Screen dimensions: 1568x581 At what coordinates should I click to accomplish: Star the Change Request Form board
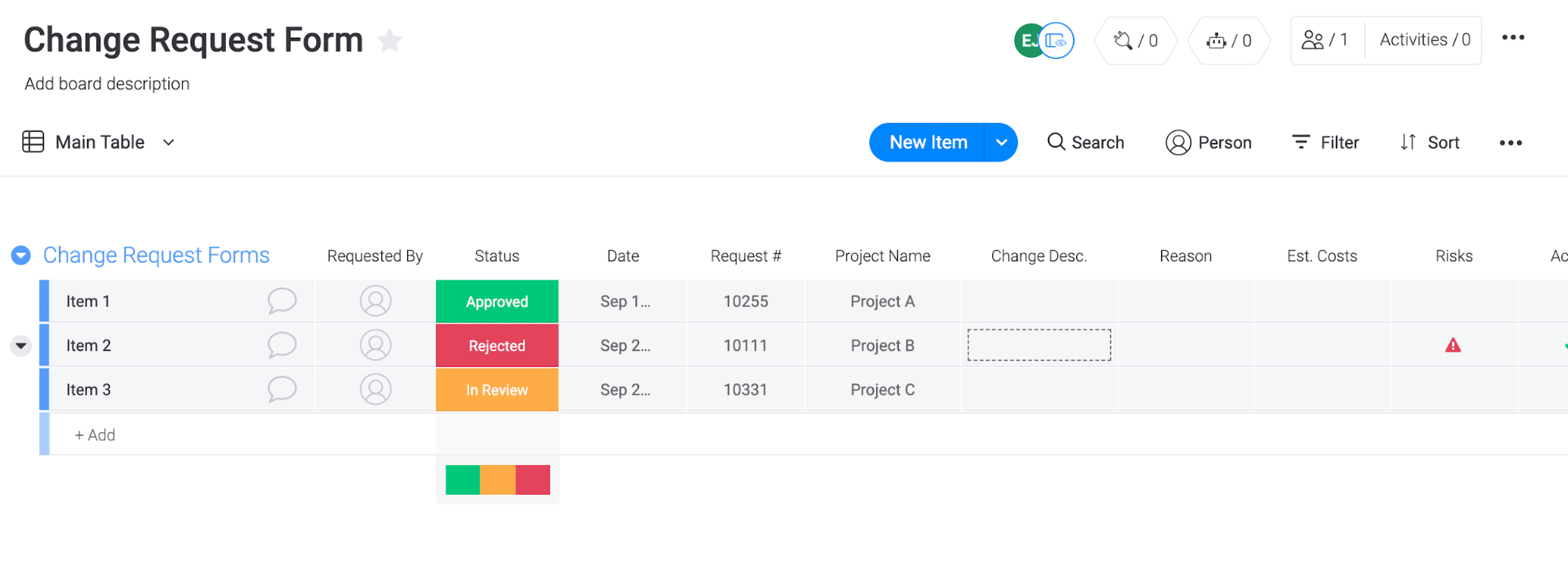(389, 40)
